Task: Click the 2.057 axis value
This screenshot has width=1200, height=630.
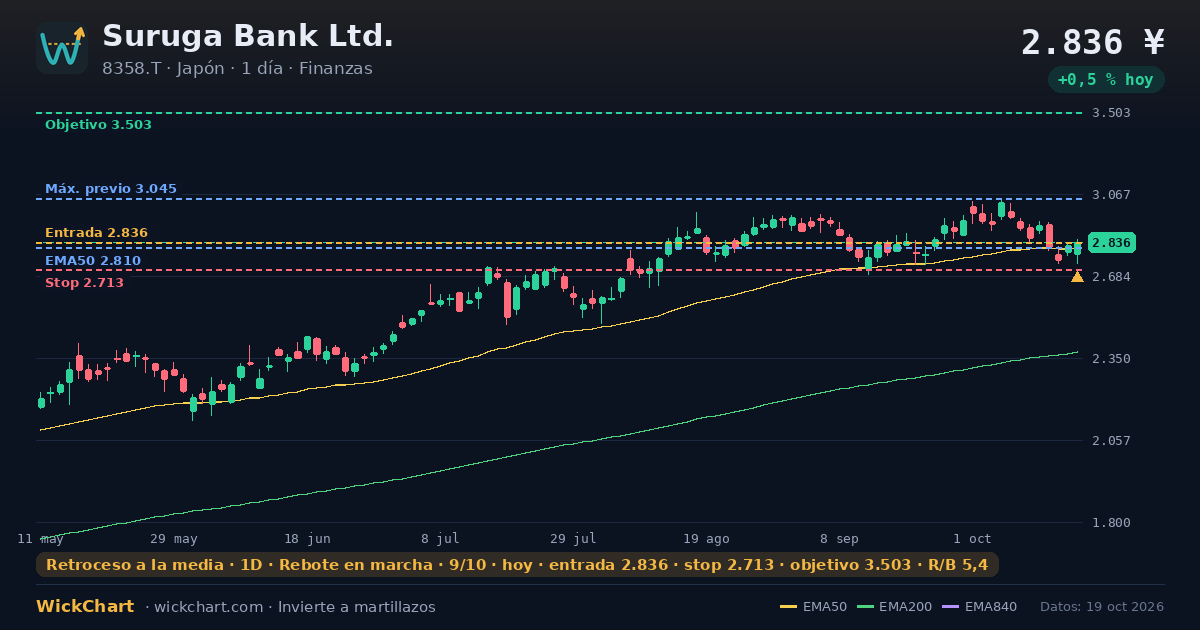Action: point(1111,441)
